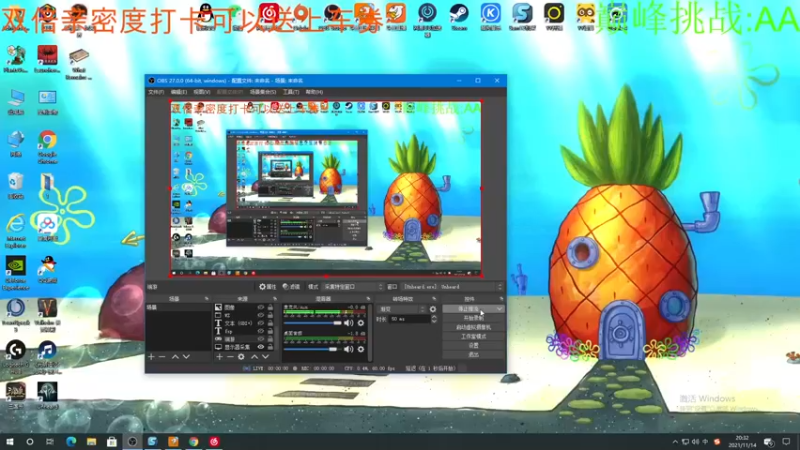Toggle visibility eye of fps source
The image size is (800, 450).
(261, 331)
